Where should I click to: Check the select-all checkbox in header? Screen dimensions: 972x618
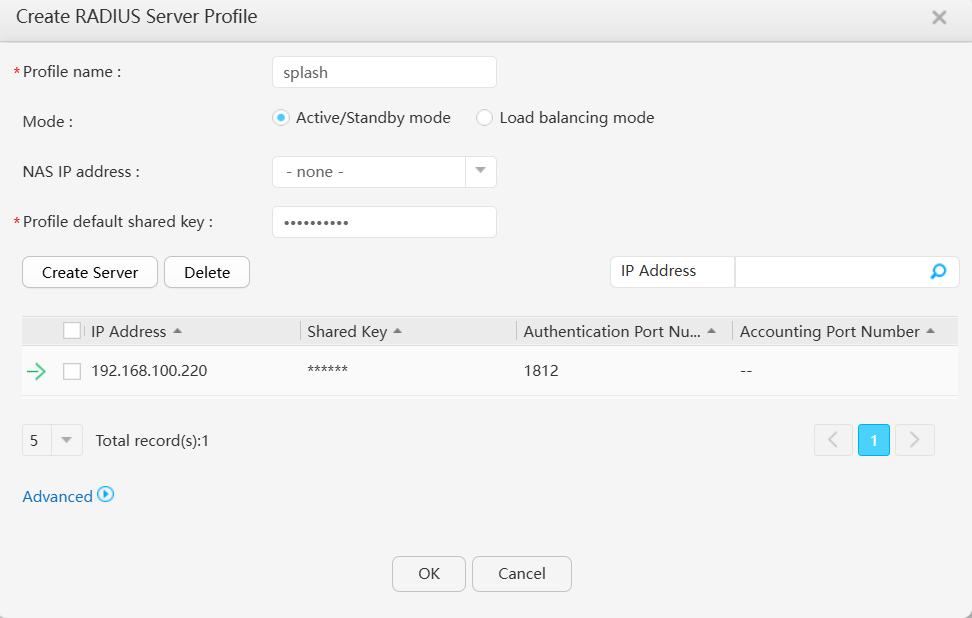click(72, 331)
